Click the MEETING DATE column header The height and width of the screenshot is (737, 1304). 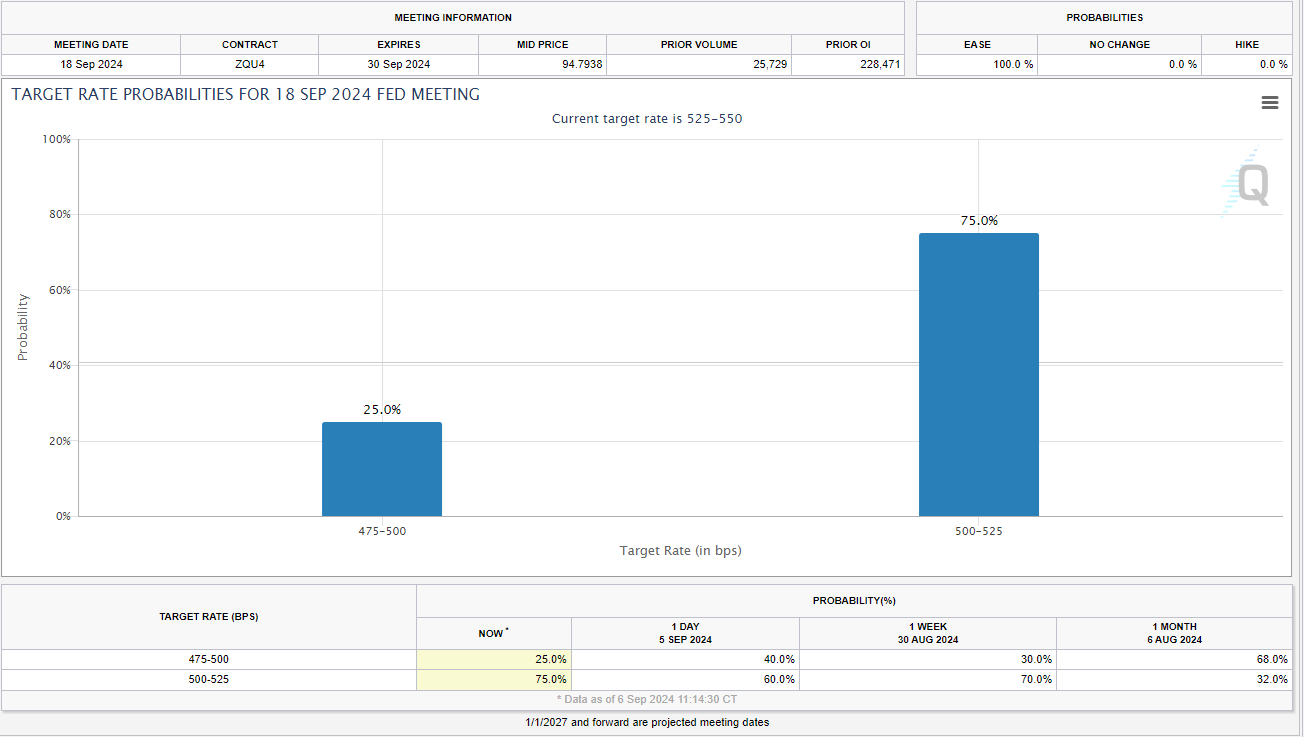(x=91, y=45)
